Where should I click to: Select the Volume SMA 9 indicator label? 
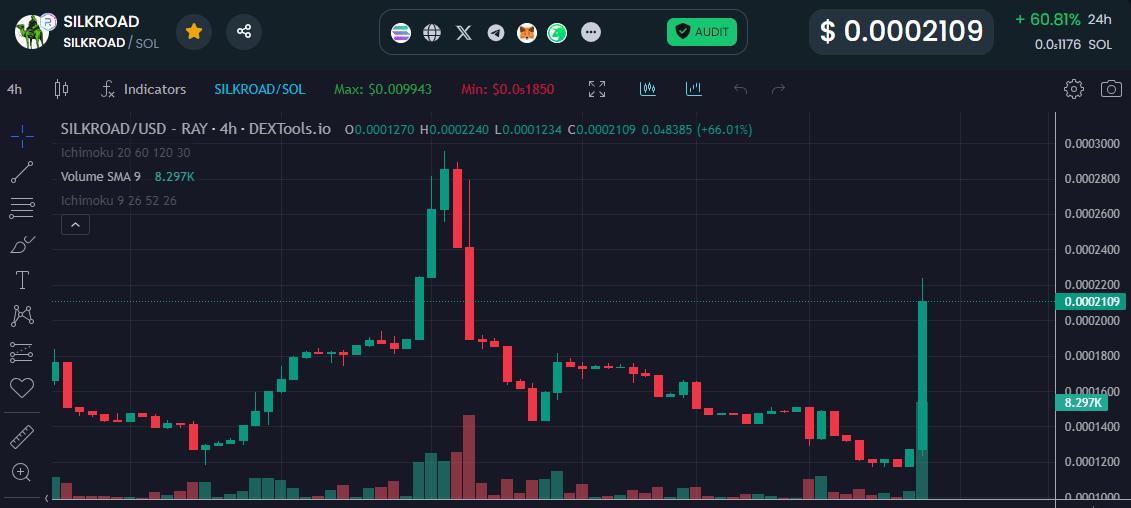pos(101,177)
